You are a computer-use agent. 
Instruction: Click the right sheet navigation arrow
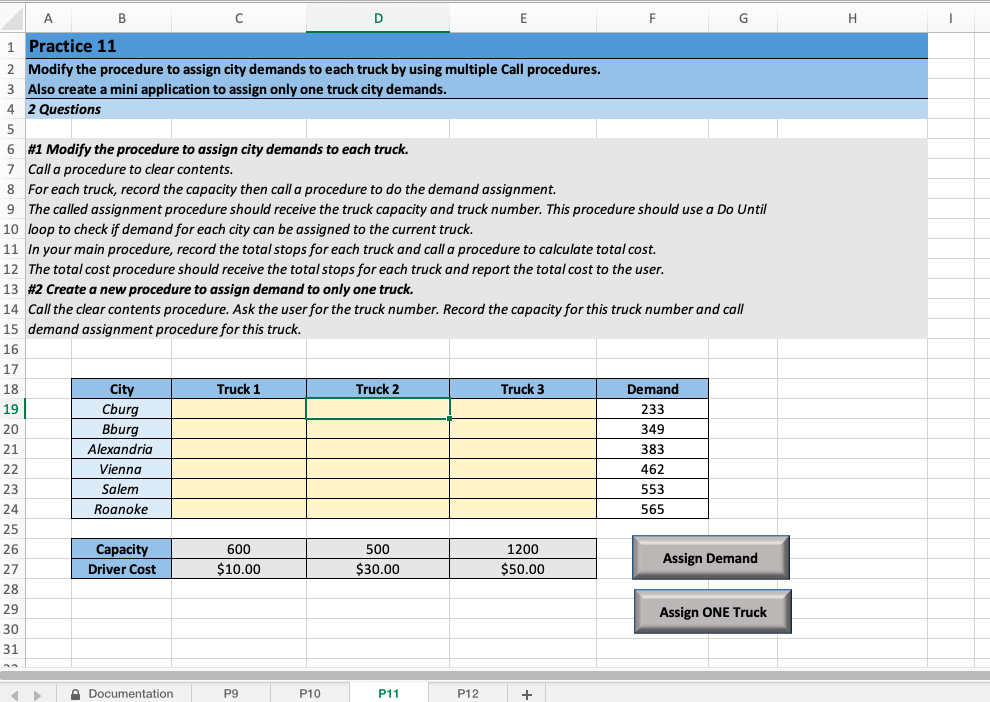coord(36,692)
